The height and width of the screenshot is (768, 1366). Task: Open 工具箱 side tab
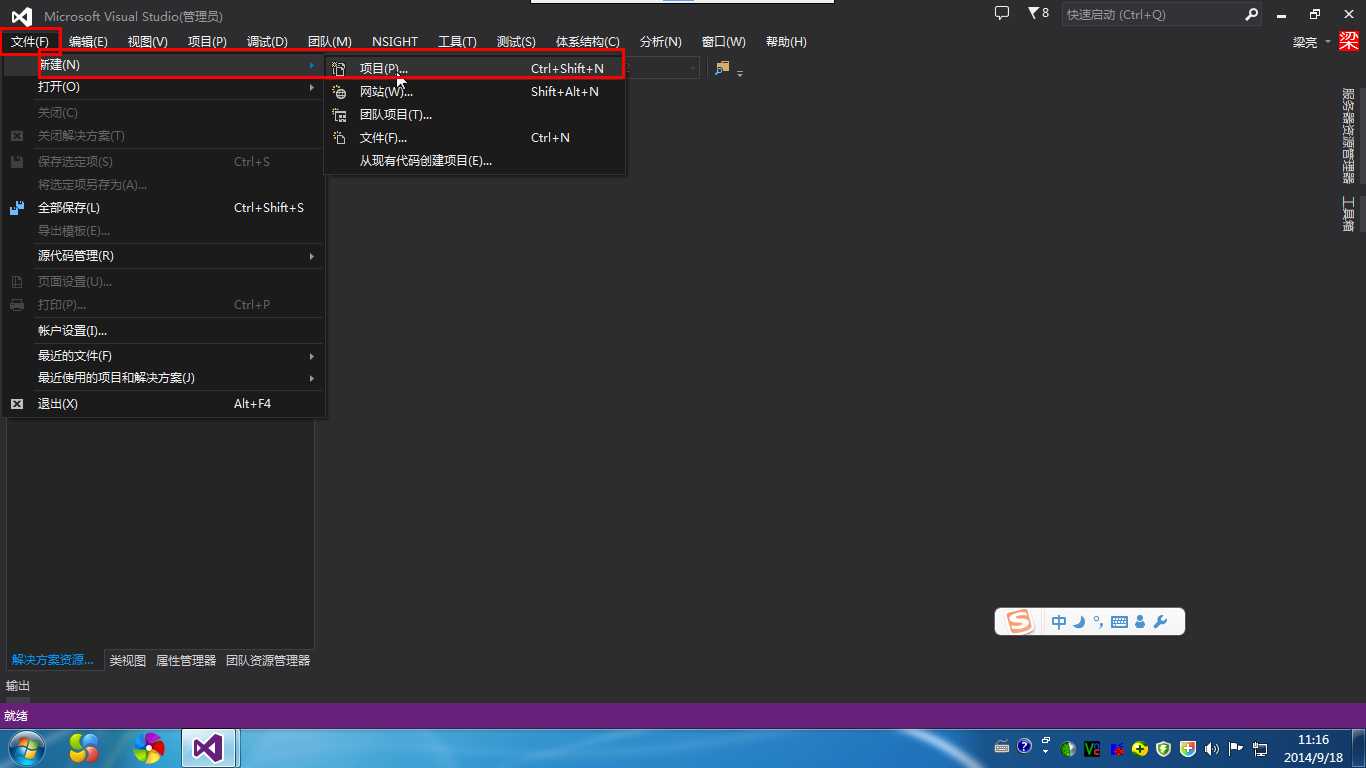click(1348, 214)
